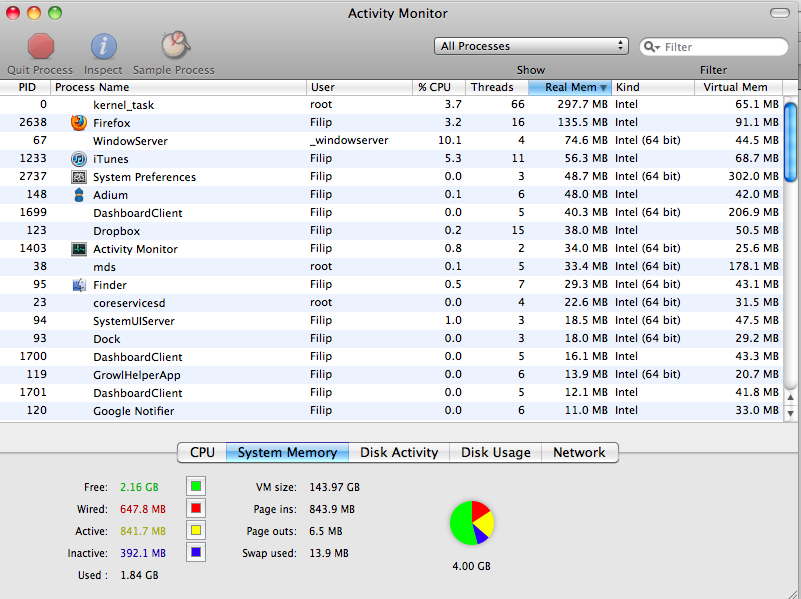
Task: Click the yellow Active memory color swatch
Action: 196,530
